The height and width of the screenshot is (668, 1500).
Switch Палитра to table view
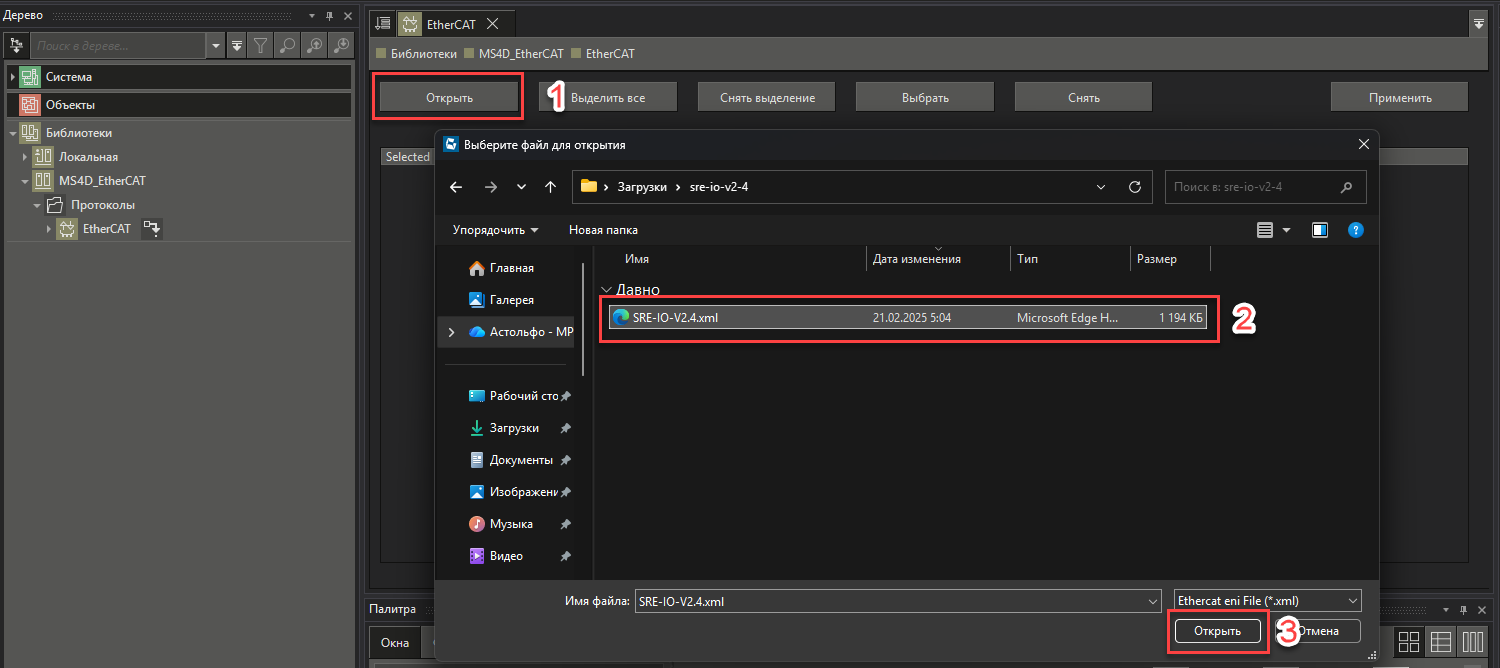1440,642
